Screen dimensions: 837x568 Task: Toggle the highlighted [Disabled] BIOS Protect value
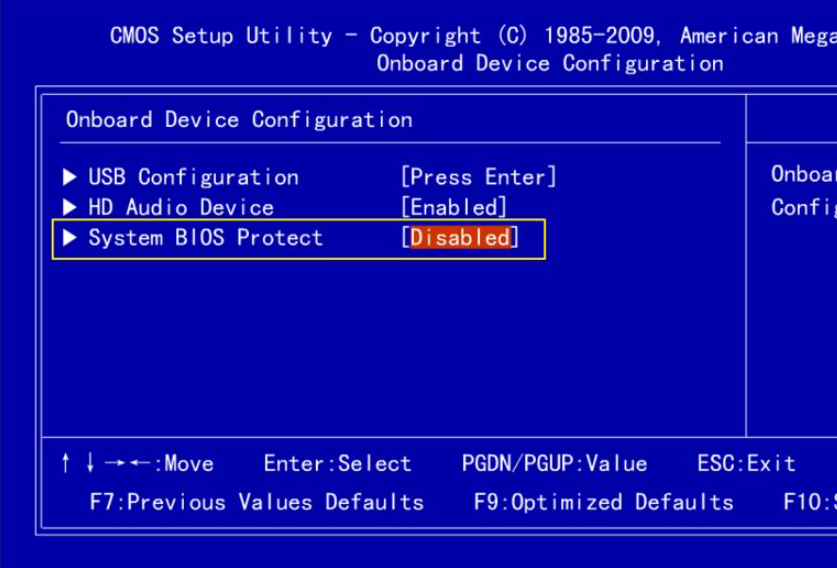point(460,238)
